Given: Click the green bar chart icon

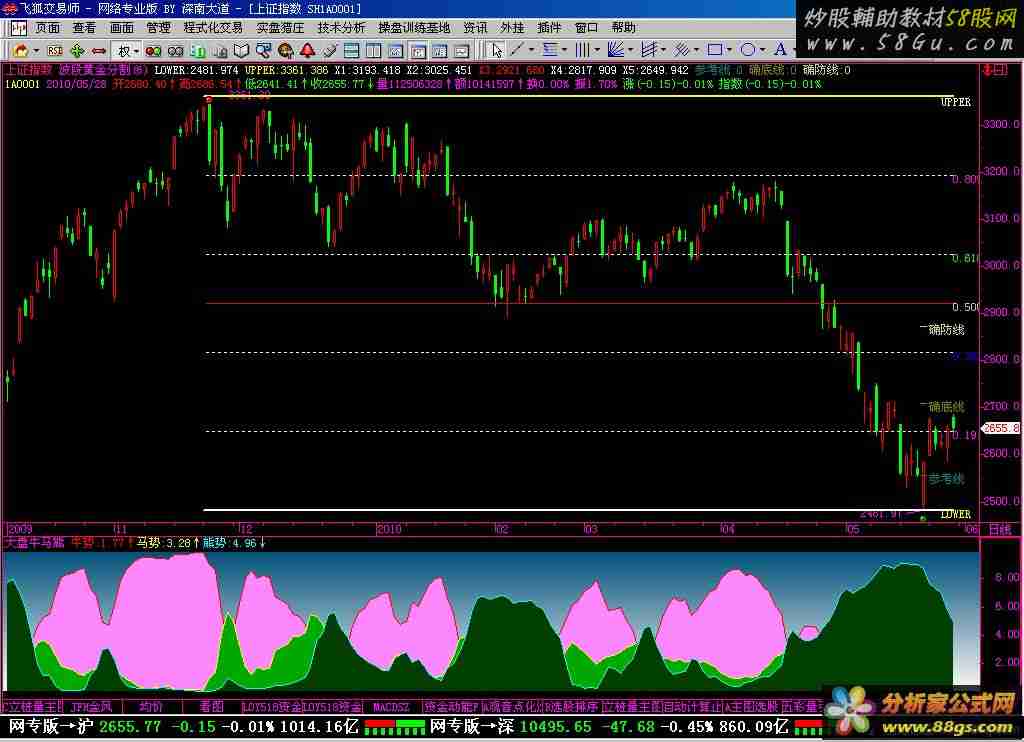Looking at the screenshot, I should point(197,50).
